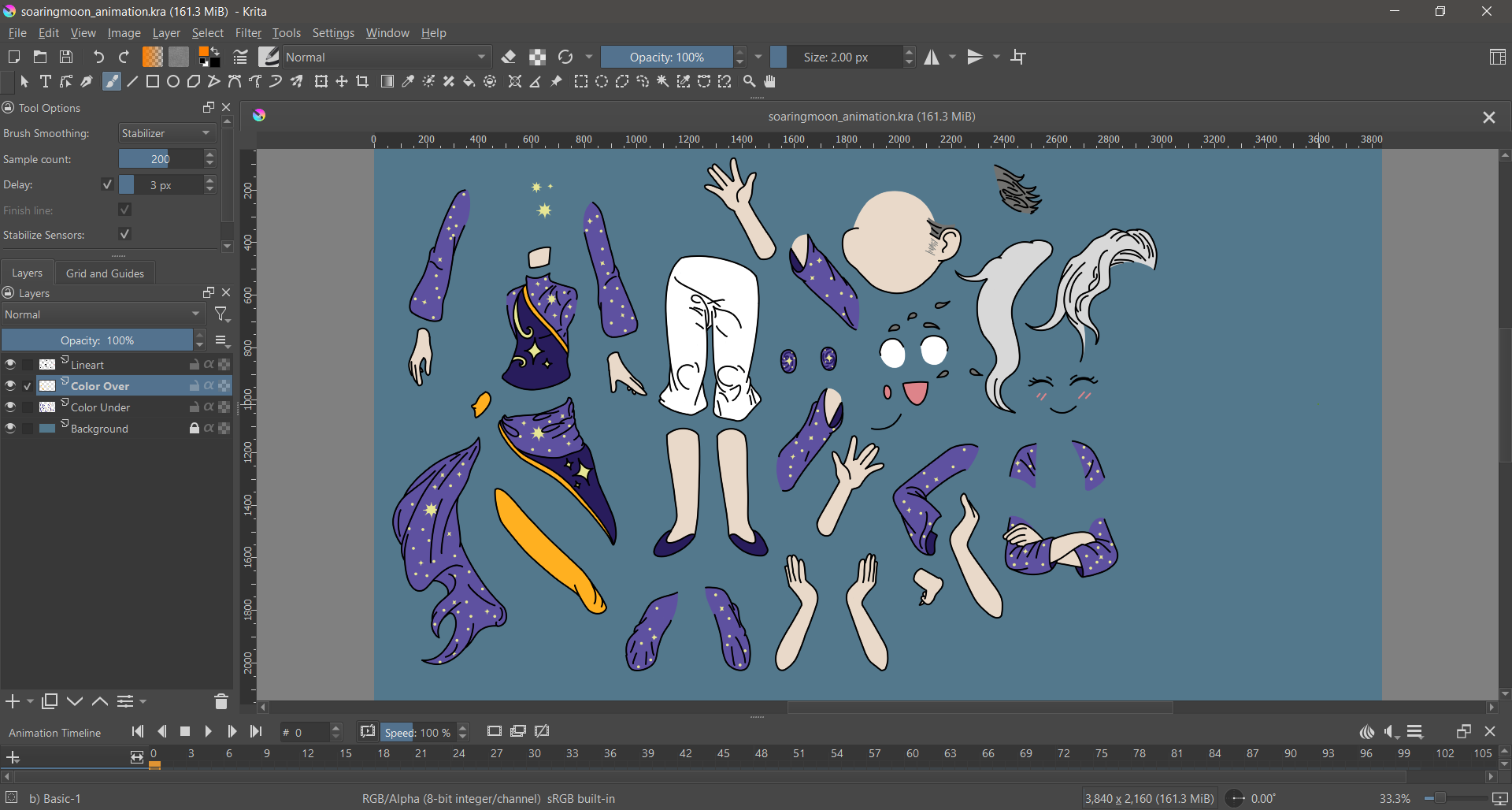Open the Filter menu
The height and width of the screenshot is (810, 1512).
coord(248,33)
